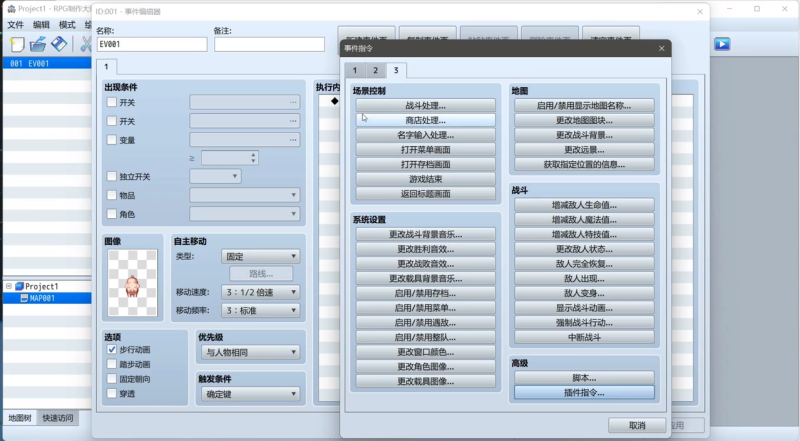Click the first switch selector ellipsis field

(x=244, y=102)
